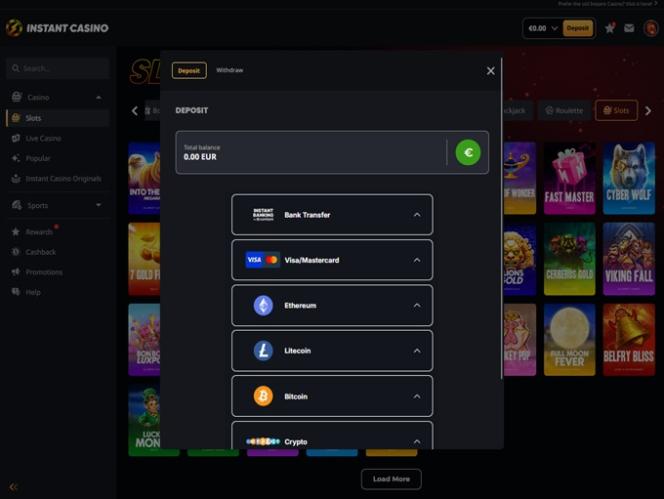Click the Litecoin coin icon
Screen dimensions: 664x499
click(x=263, y=351)
